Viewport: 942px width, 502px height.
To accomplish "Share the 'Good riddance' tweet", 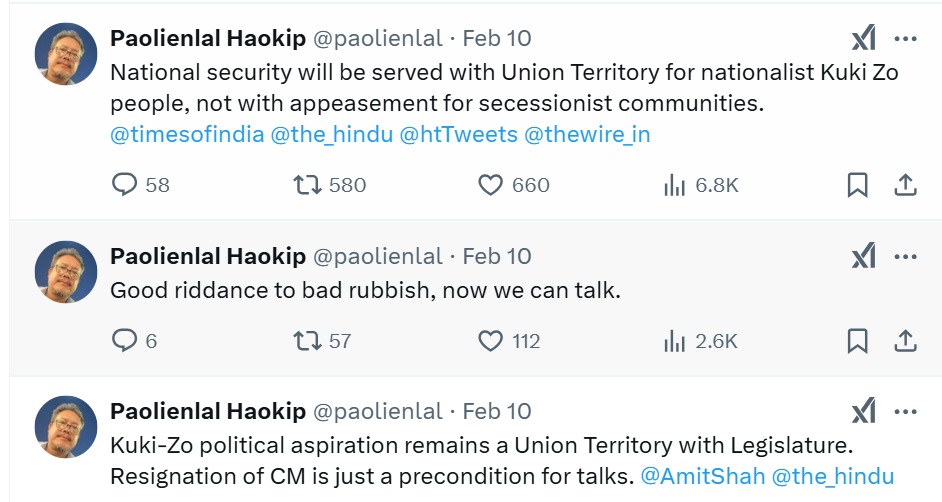I will point(904,341).
